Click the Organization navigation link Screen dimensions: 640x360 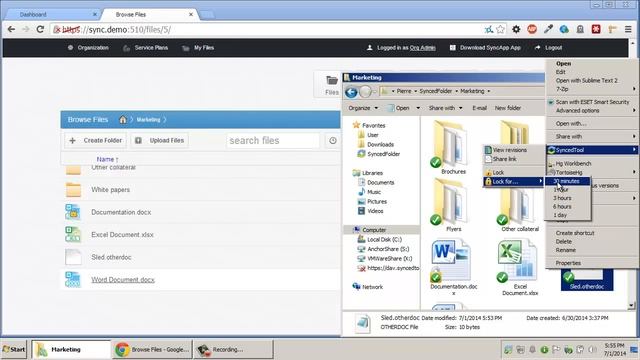tap(88, 48)
